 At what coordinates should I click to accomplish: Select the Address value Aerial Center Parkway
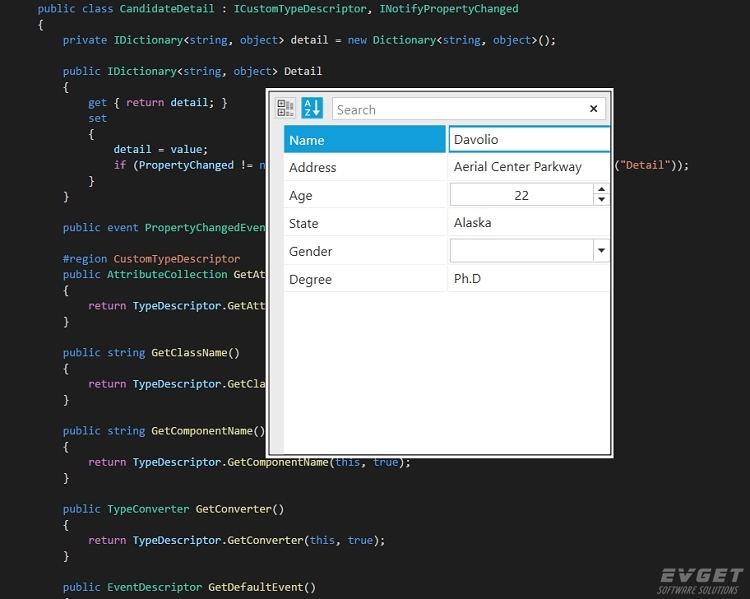click(x=517, y=167)
